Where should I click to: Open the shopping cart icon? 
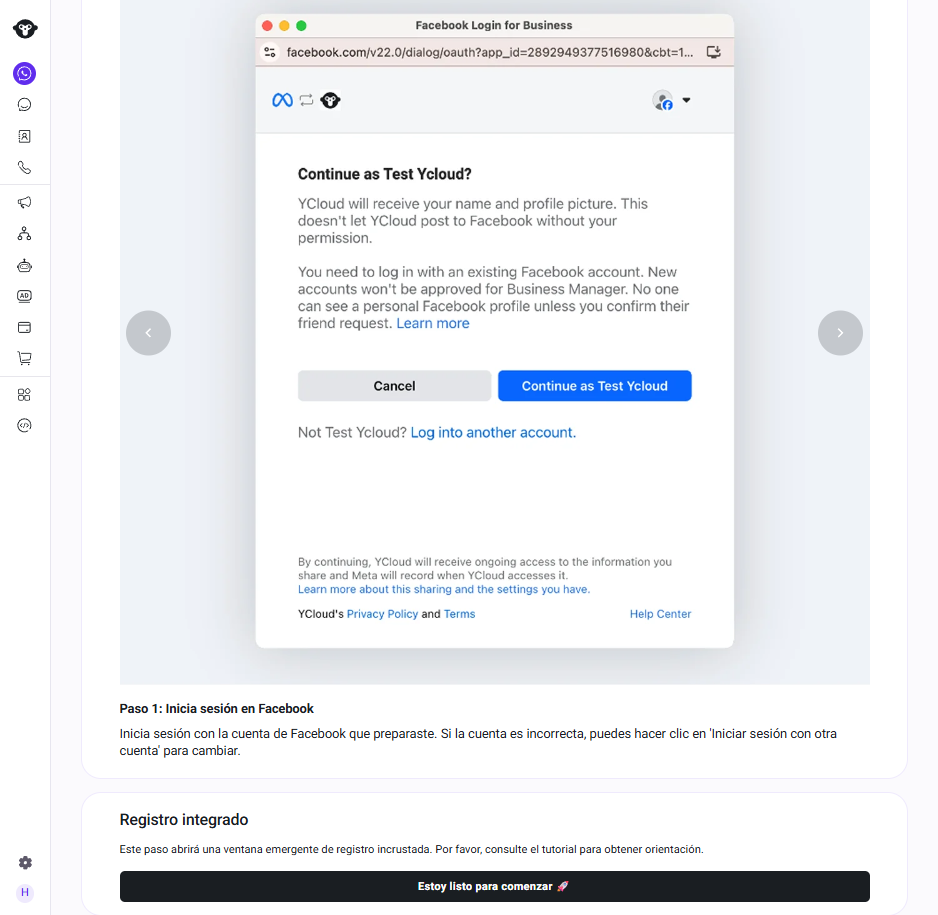25,358
